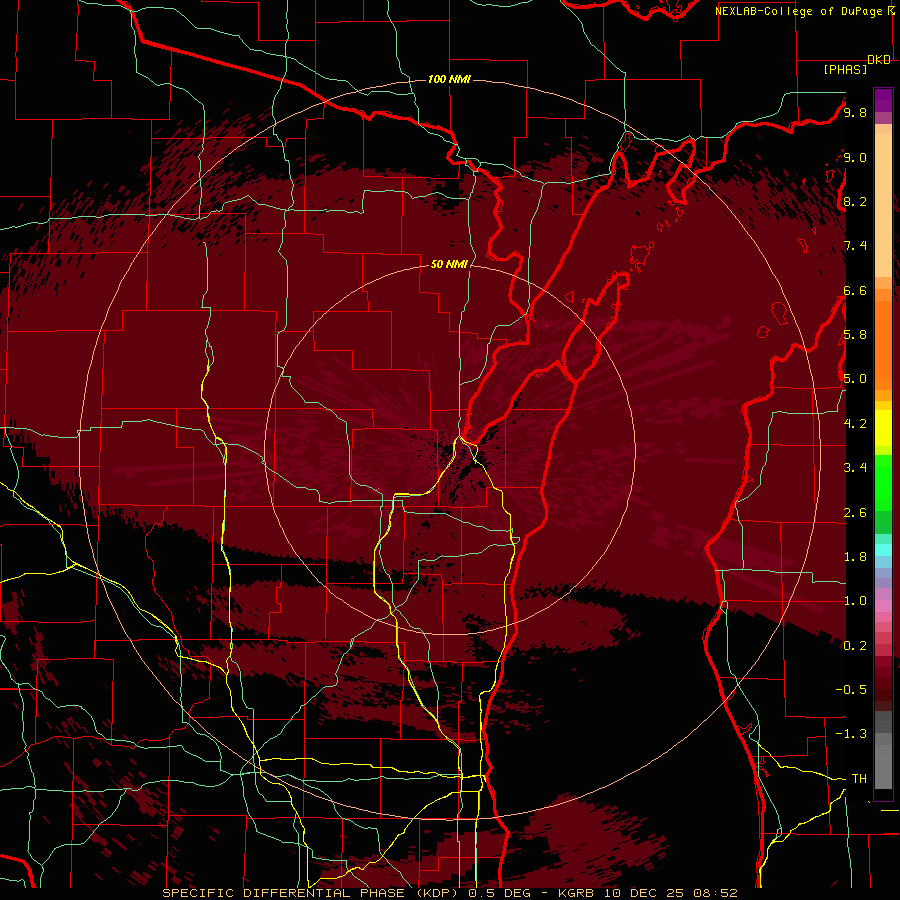Select the 9.8 scale value
This screenshot has width=900, height=900.
coord(855,112)
